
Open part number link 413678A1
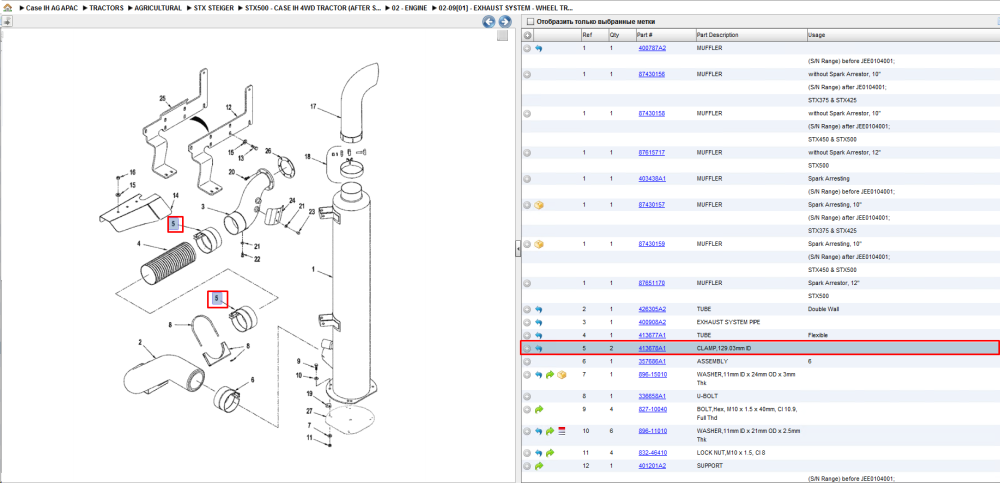coord(652,348)
